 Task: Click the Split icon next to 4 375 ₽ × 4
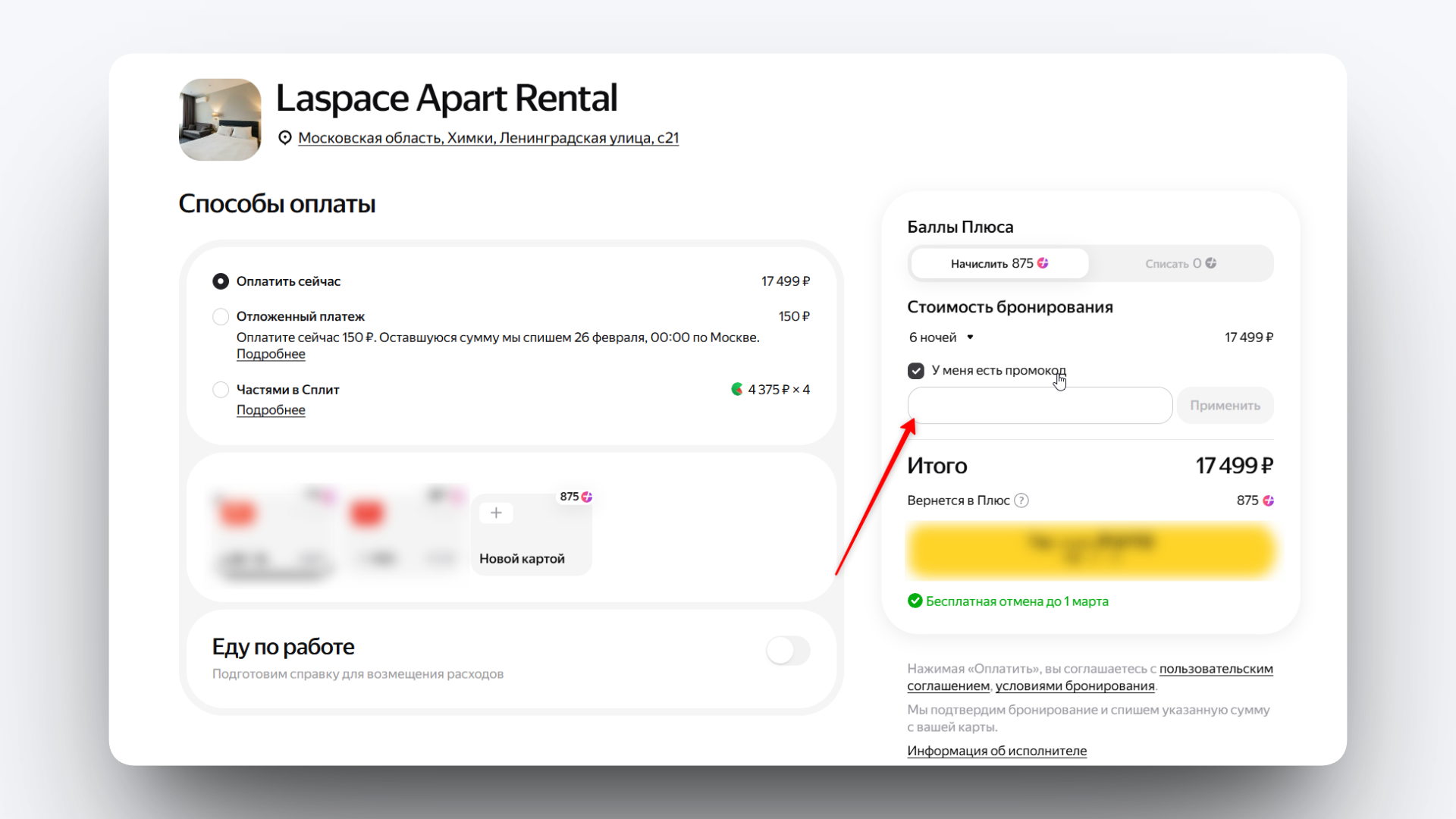coord(736,389)
